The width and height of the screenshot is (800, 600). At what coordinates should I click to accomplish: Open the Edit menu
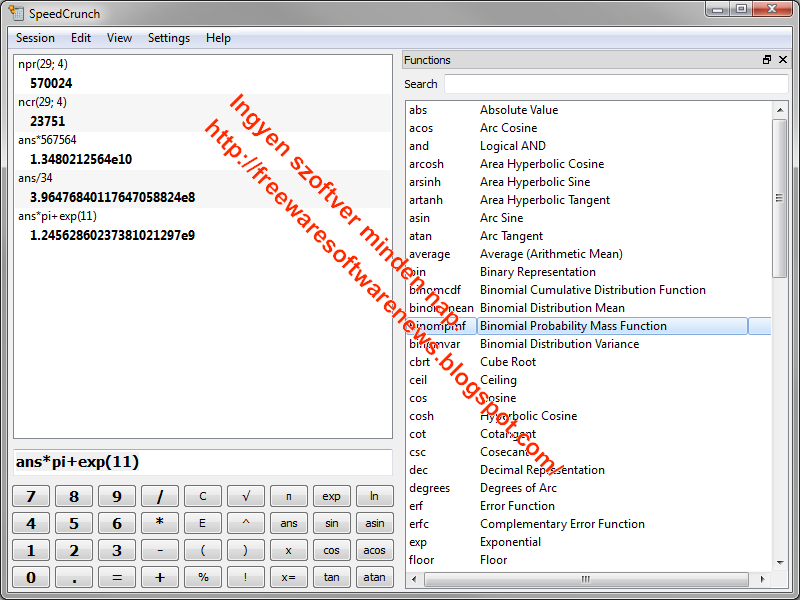coord(81,38)
